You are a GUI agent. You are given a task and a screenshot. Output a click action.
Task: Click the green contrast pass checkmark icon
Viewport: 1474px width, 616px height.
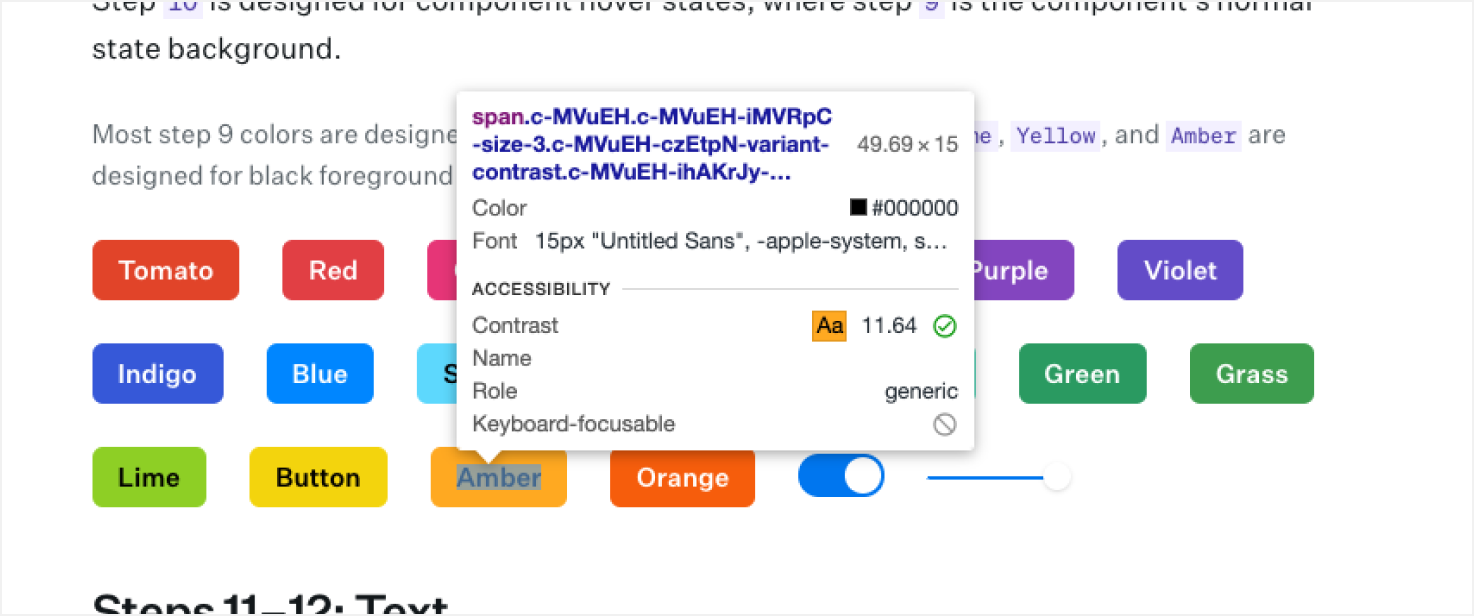pyautogui.click(x=944, y=326)
